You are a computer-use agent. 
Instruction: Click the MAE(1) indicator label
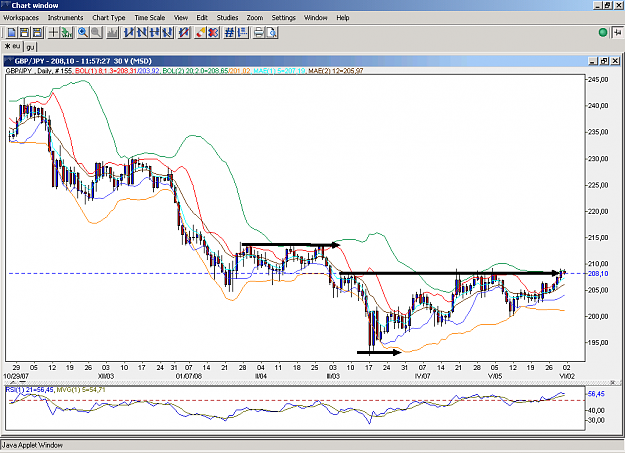(x=279, y=71)
